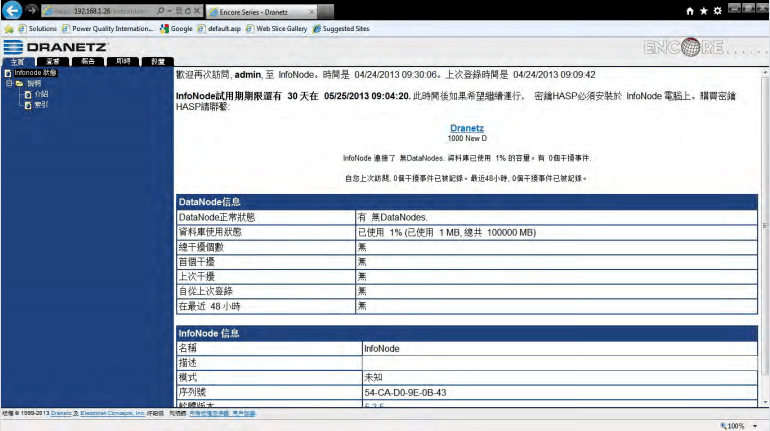The image size is (770, 431).
Task: Click the Infonode status page icon
Action: pyautogui.click(x=8, y=73)
